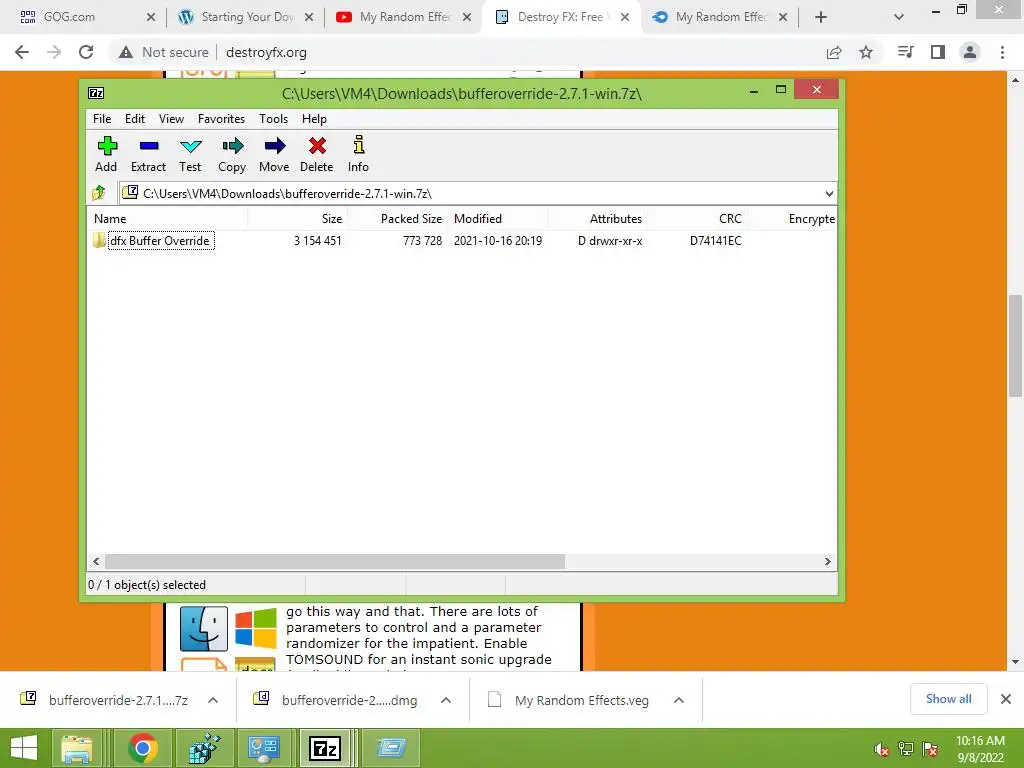Go up one folder level in 7-Zip

(x=99, y=193)
